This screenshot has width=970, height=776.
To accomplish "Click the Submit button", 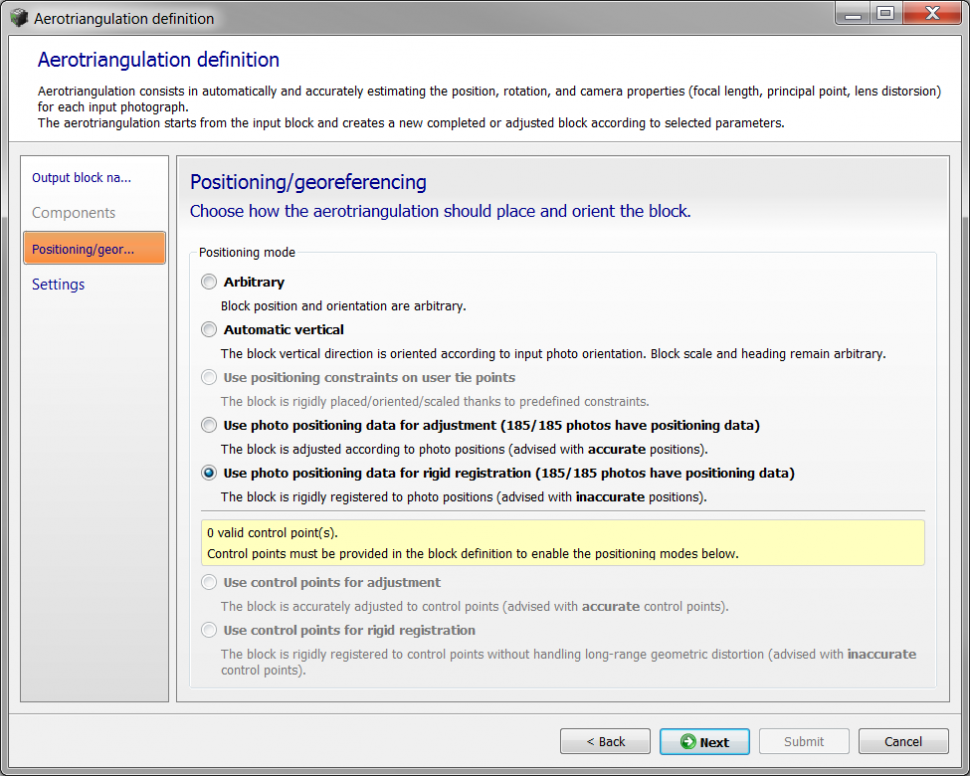I will pos(804,742).
